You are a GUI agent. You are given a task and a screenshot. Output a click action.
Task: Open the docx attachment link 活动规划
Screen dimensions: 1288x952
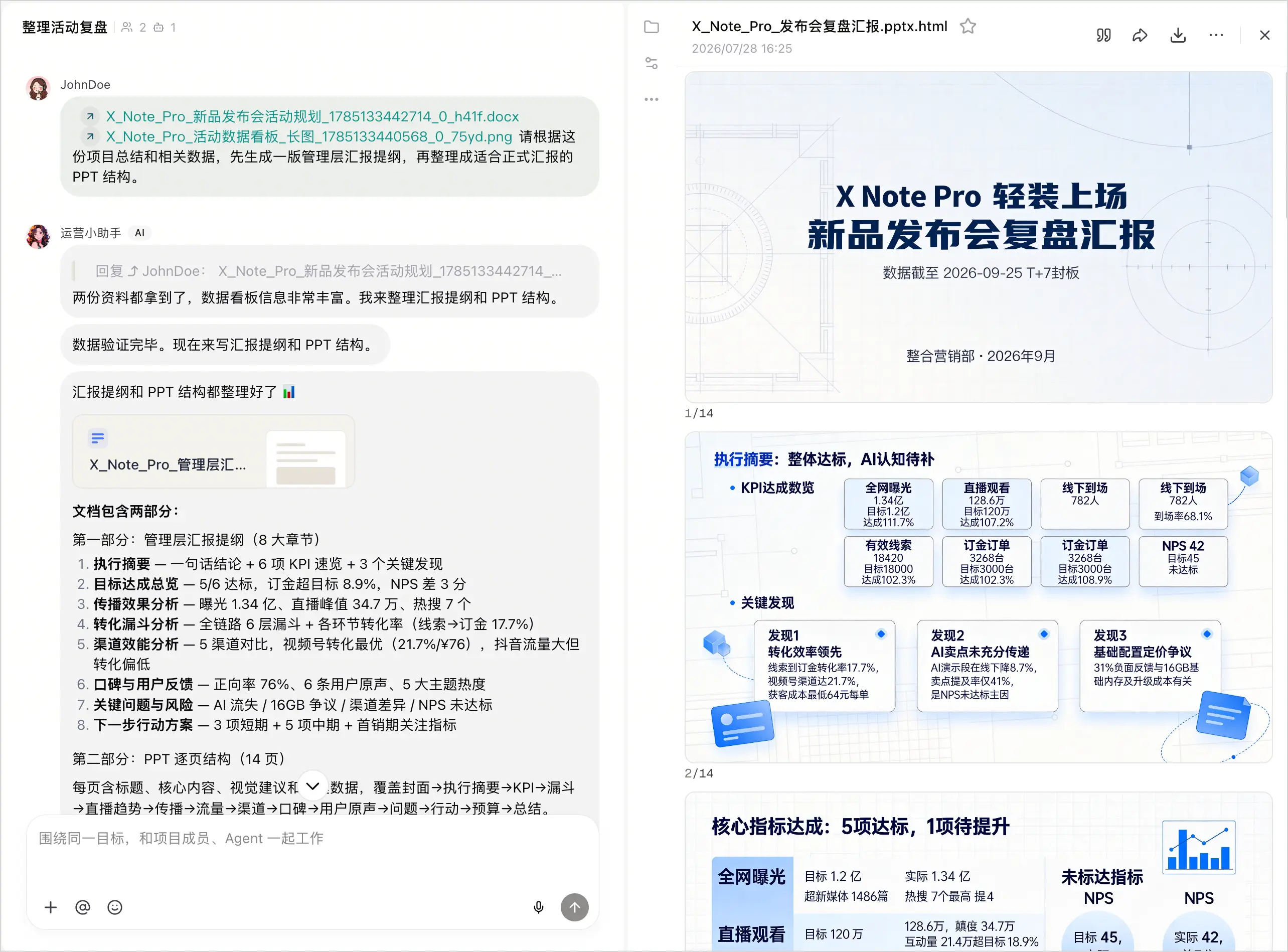(312, 116)
